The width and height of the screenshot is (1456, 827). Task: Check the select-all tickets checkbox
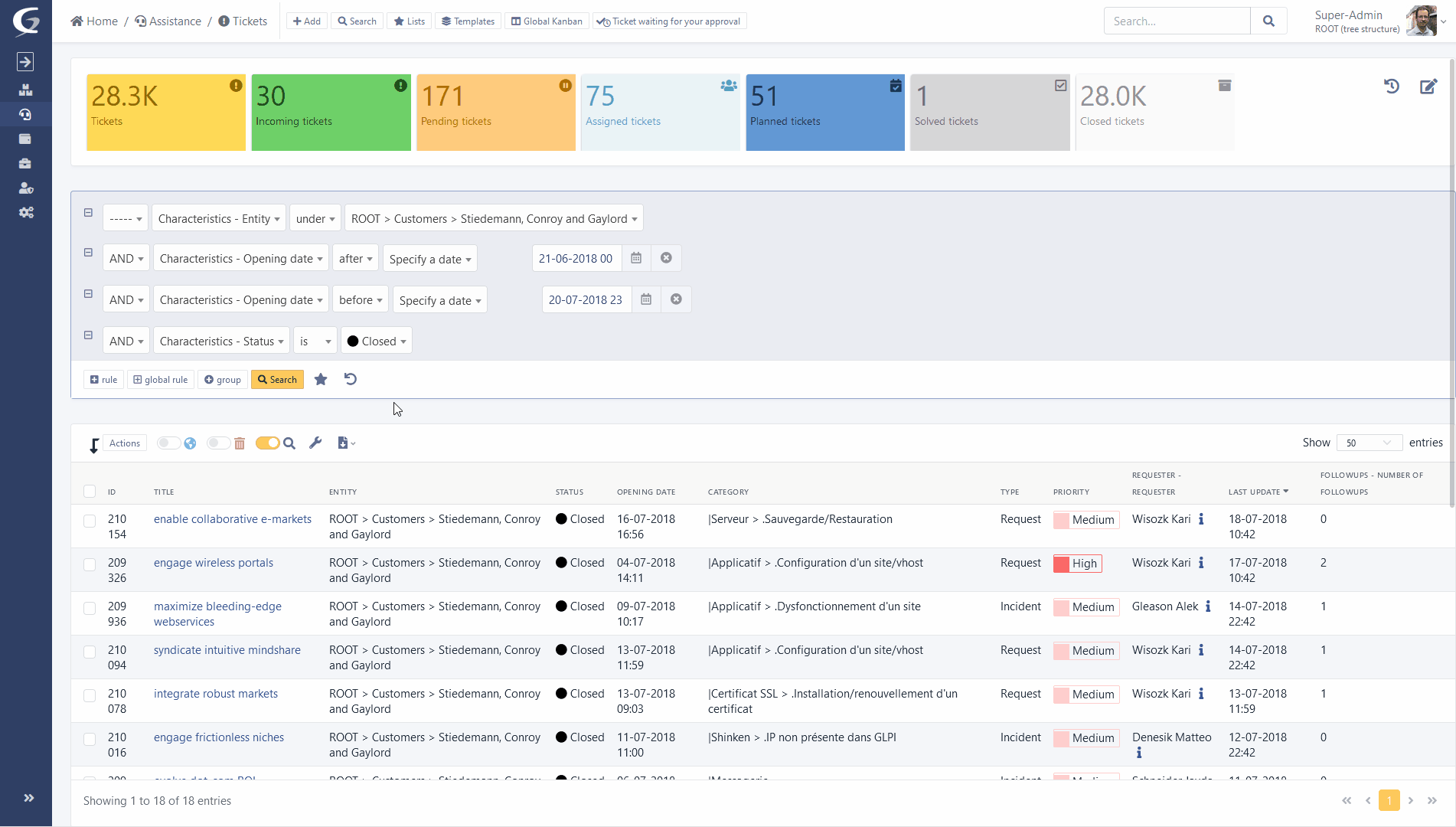coord(90,492)
